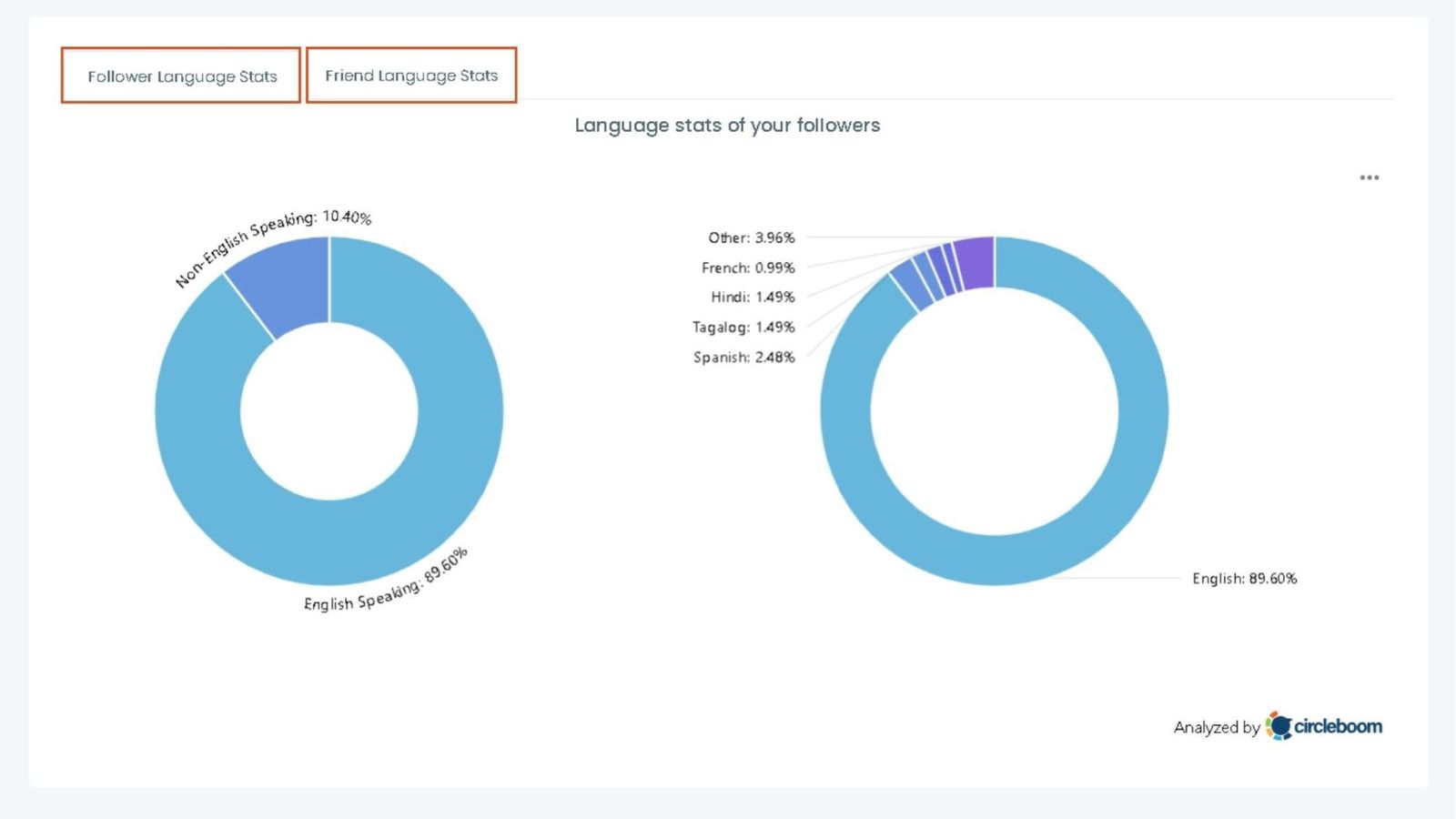Select the 'Hindi: 1.49%' label text
The width and height of the screenshot is (1456, 819).
click(x=753, y=297)
